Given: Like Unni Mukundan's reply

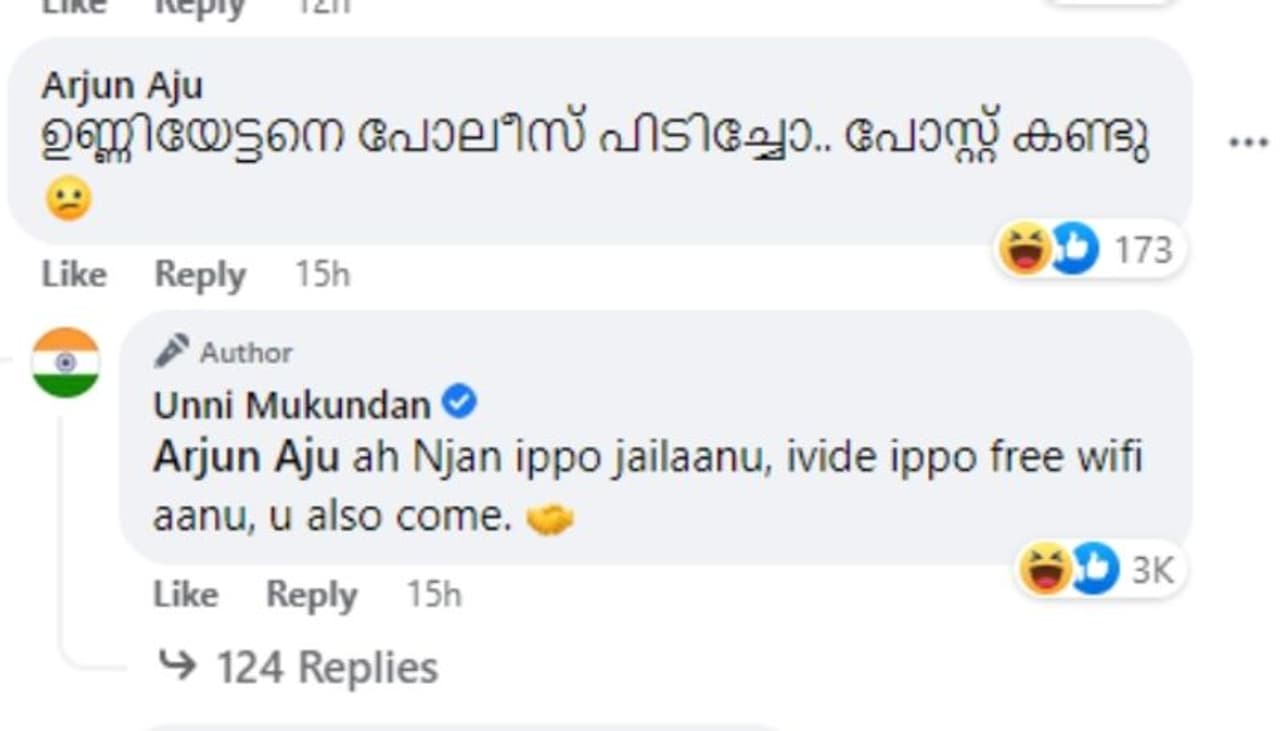Looking at the screenshot, I should 185,595.
